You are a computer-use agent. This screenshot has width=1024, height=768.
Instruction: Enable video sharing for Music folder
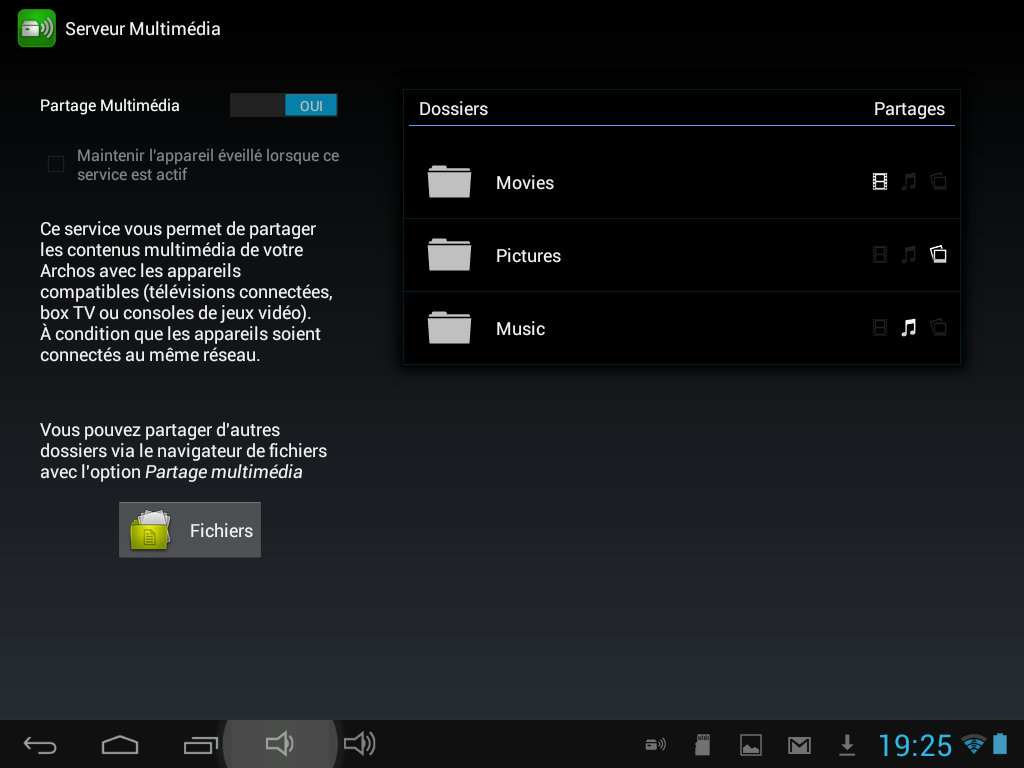click(x=880, y=328)
